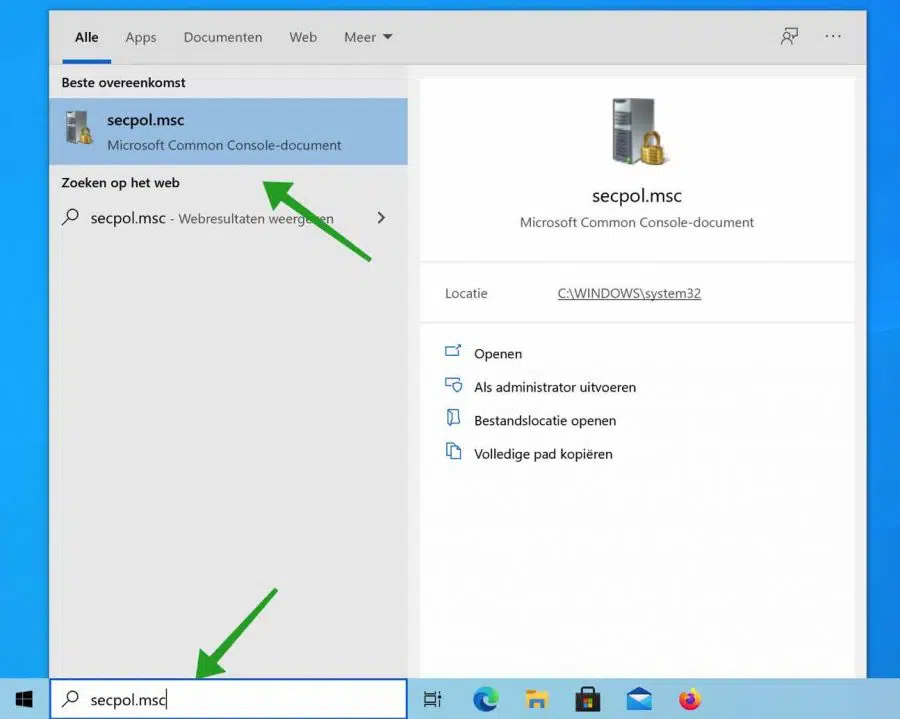
Task: Open Microsoft Store from the taskbar
Action: click(x=588, y=699)
